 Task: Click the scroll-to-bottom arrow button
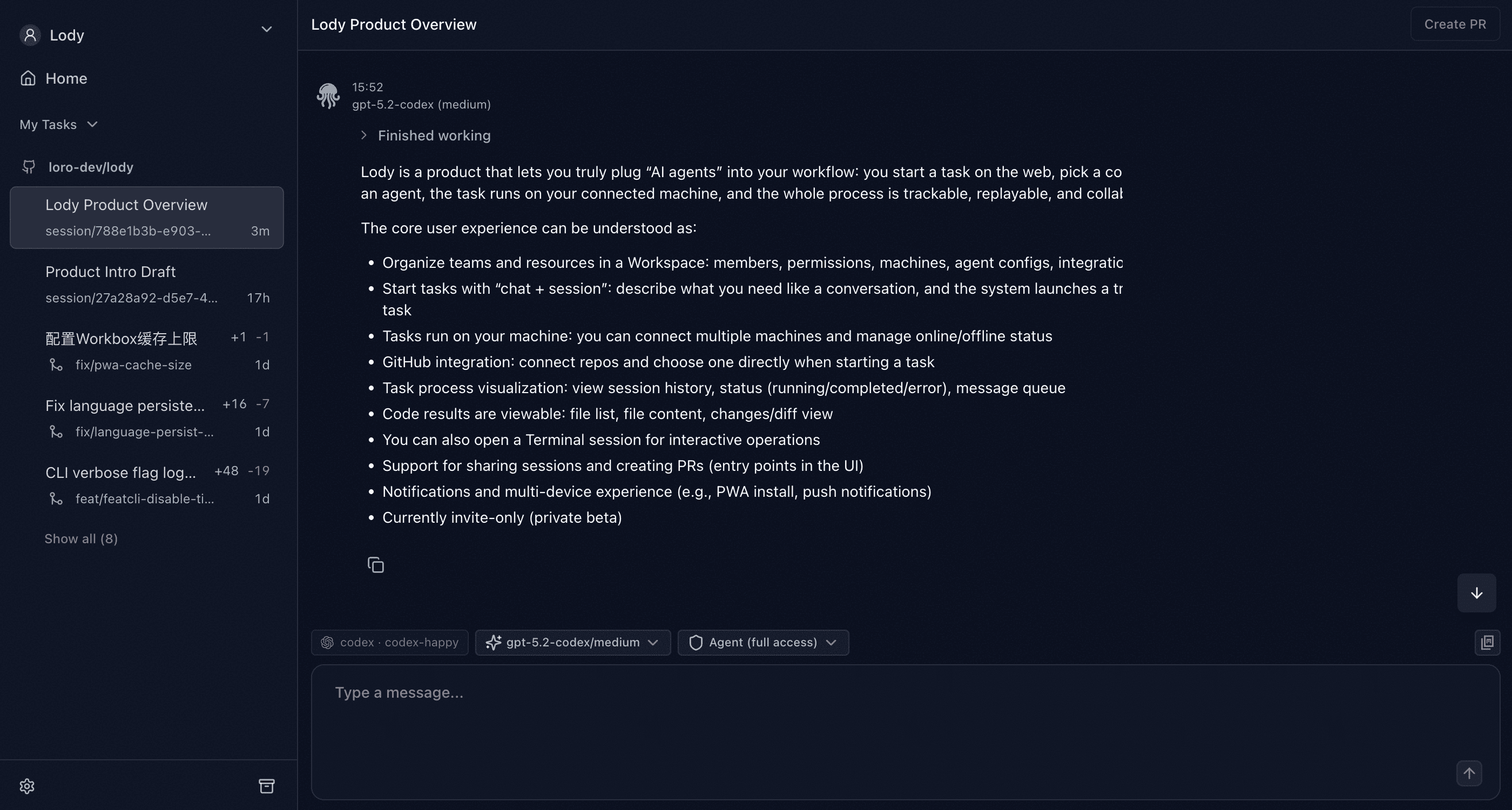(x=1476, y=593)
